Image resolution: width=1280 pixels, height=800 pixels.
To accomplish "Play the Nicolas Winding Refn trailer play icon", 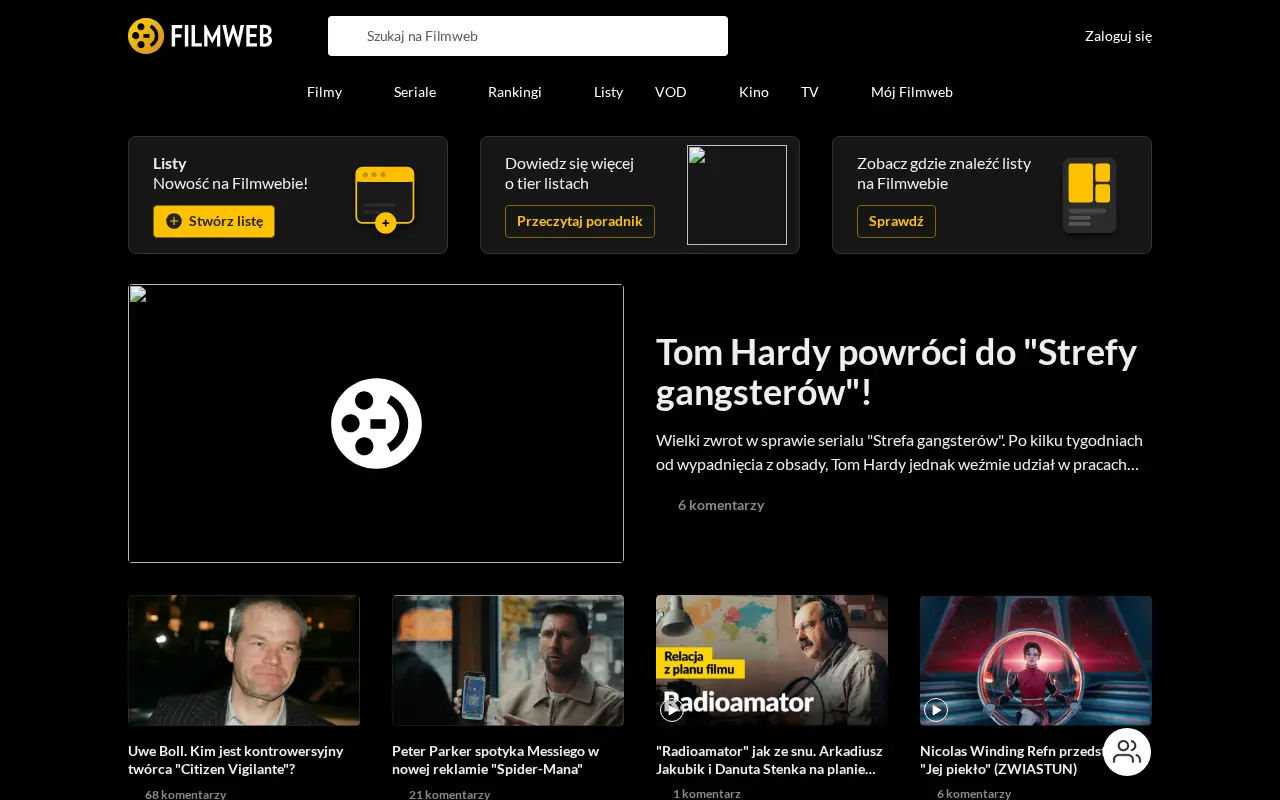I will pos(936,710).
